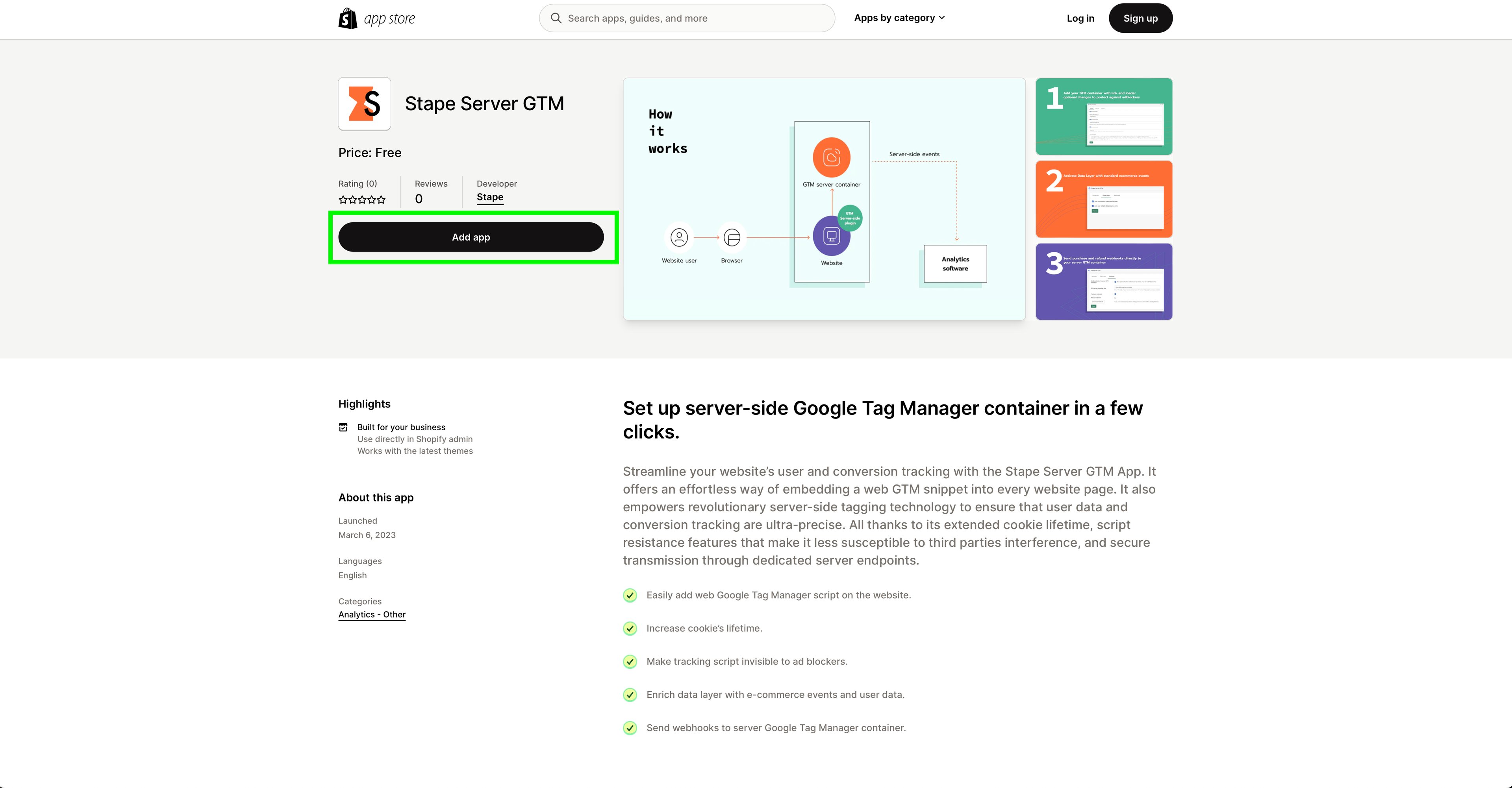Open the How it works main image

[x=824, y=199]
